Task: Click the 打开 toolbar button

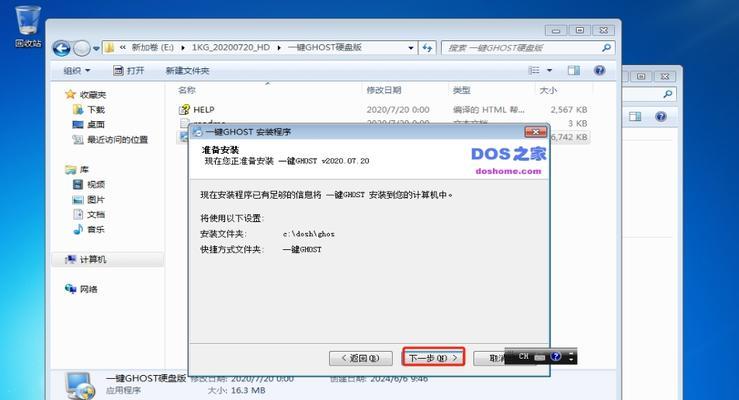Action: pyautogui.click(x=129, y=71)
